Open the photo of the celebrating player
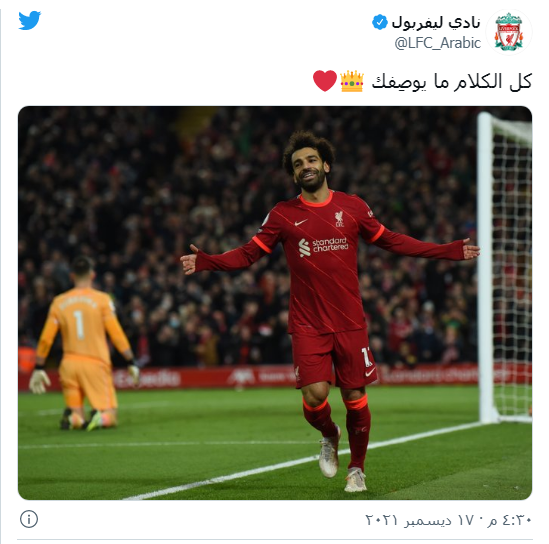 275,303
